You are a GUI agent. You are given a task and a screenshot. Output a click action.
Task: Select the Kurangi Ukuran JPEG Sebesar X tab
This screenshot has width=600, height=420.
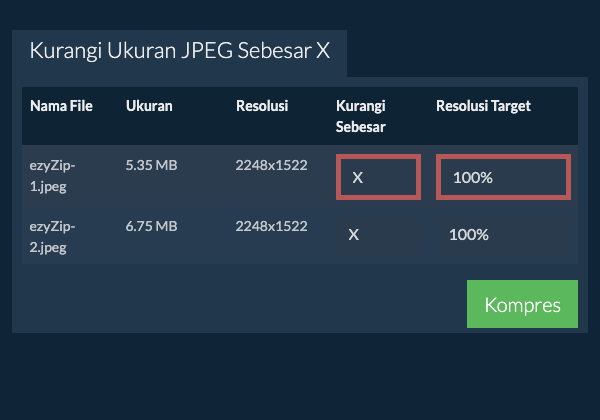(x=179, y=52)
